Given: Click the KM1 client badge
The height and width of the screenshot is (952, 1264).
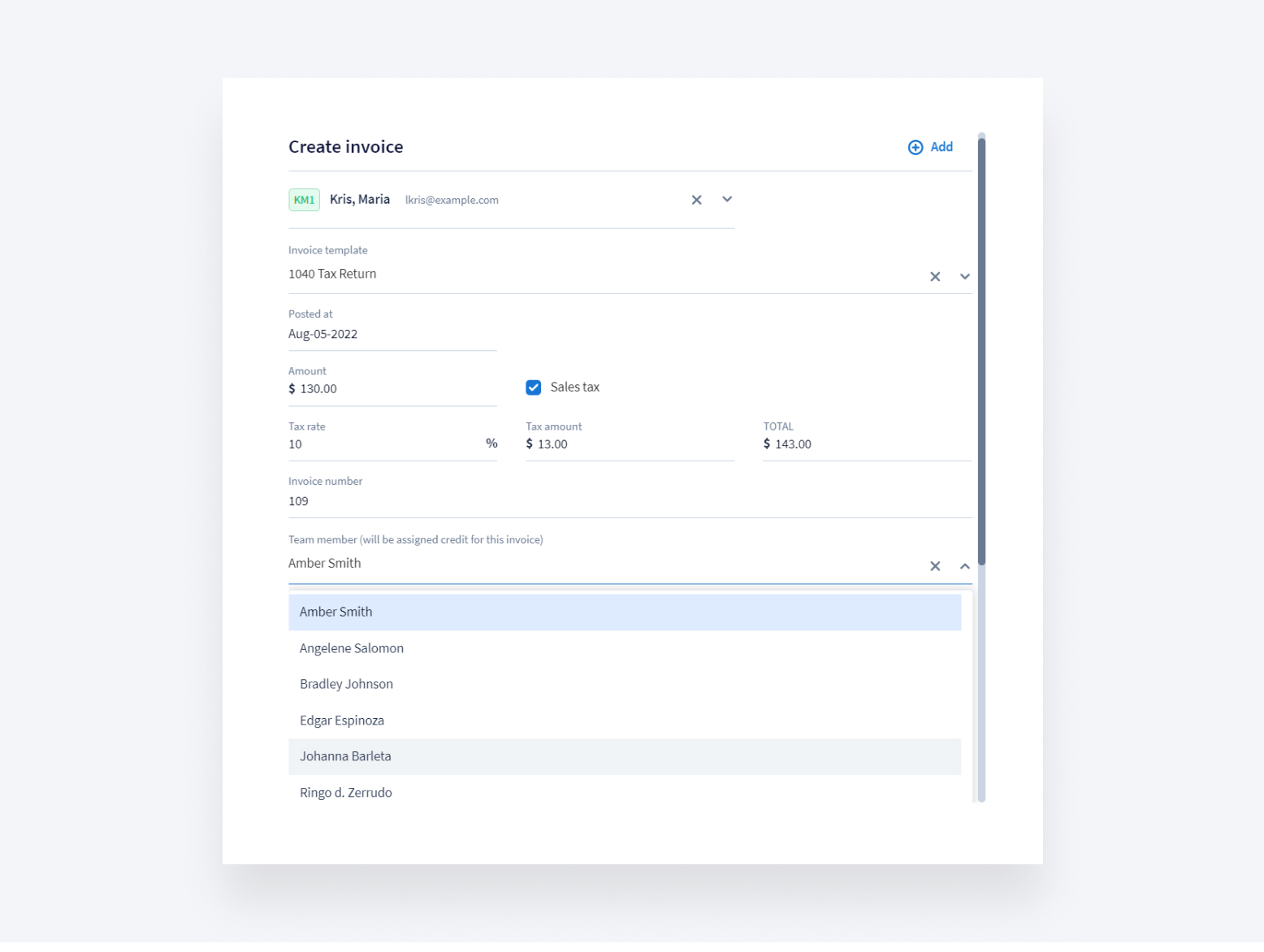Looking at the screenshot, I should pos(304,200).
